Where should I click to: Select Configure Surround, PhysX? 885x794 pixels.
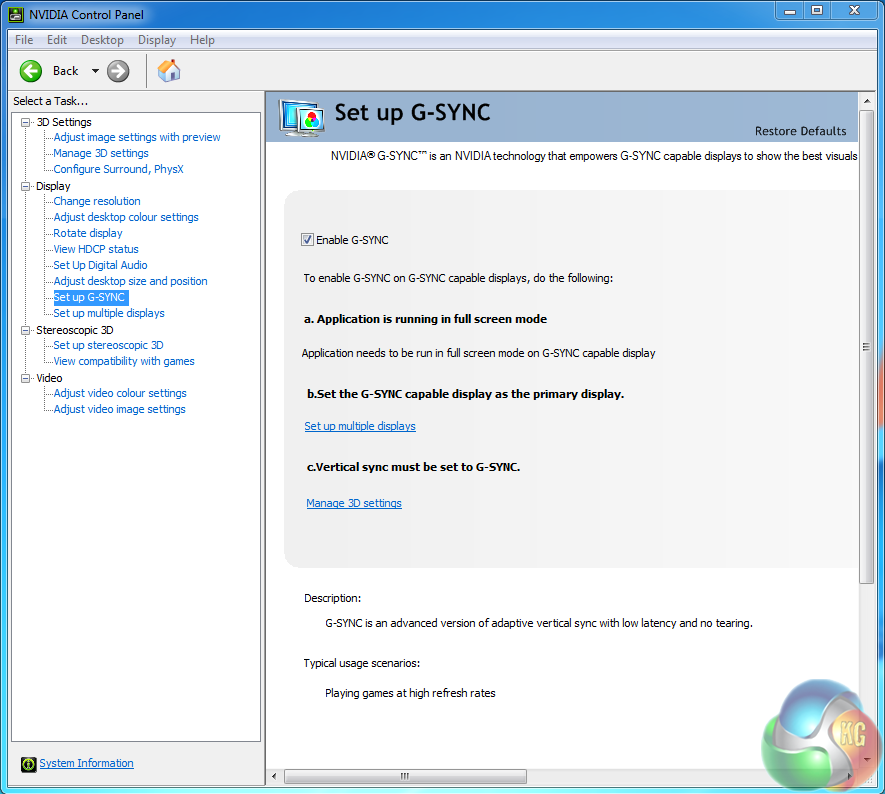pos(118,169)
